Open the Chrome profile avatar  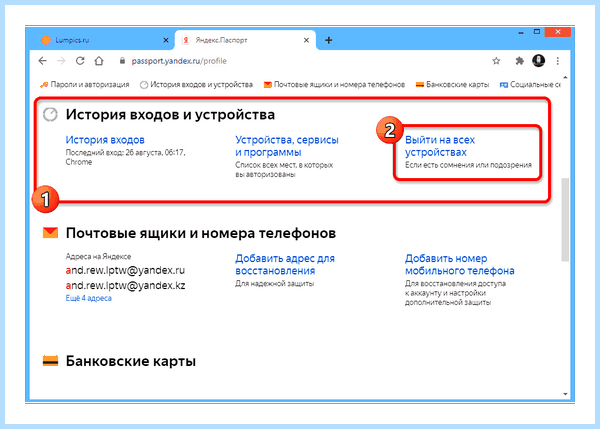pos(539,60)
